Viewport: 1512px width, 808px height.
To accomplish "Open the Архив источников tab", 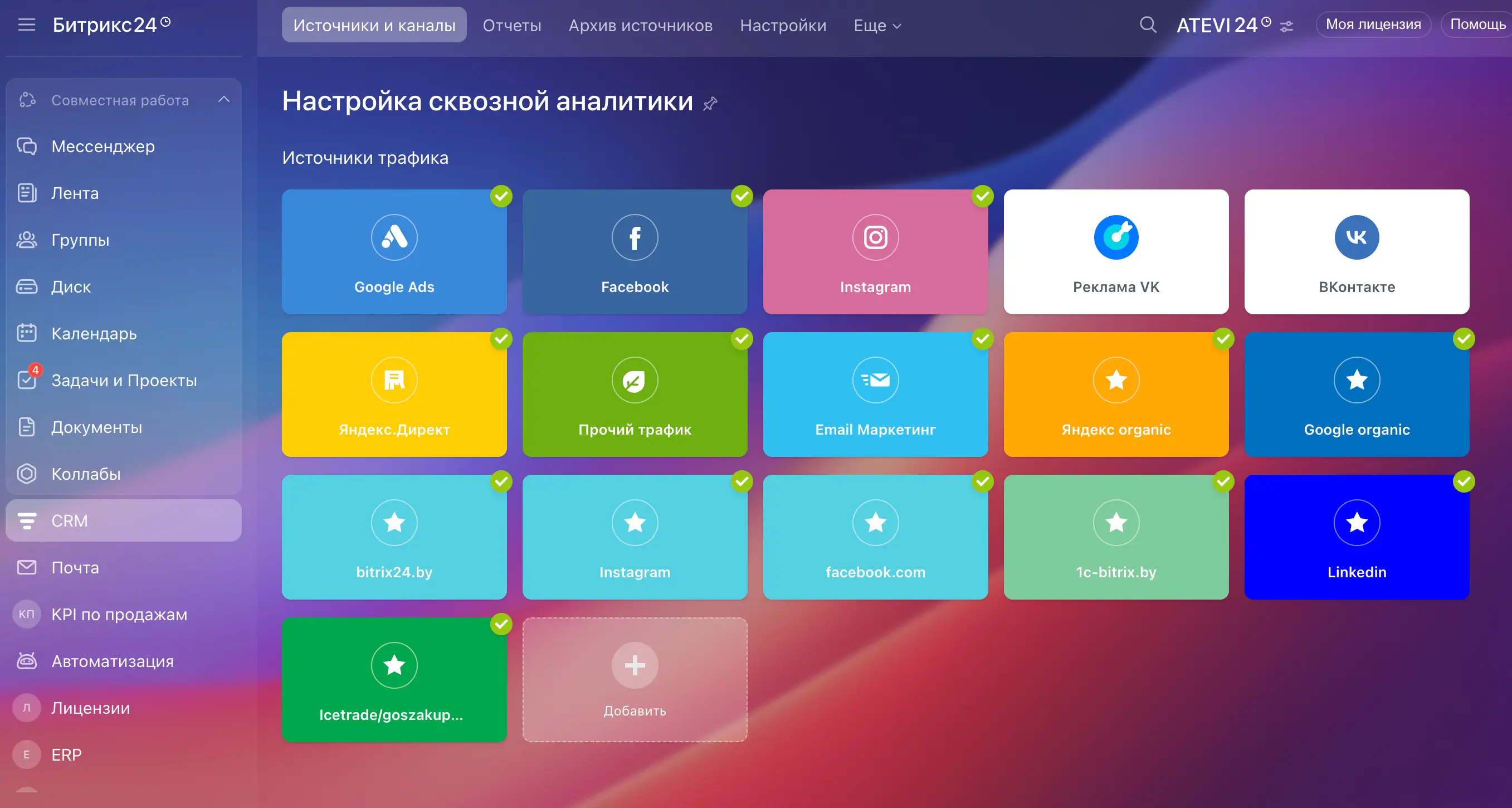I will tap(640, 25).
